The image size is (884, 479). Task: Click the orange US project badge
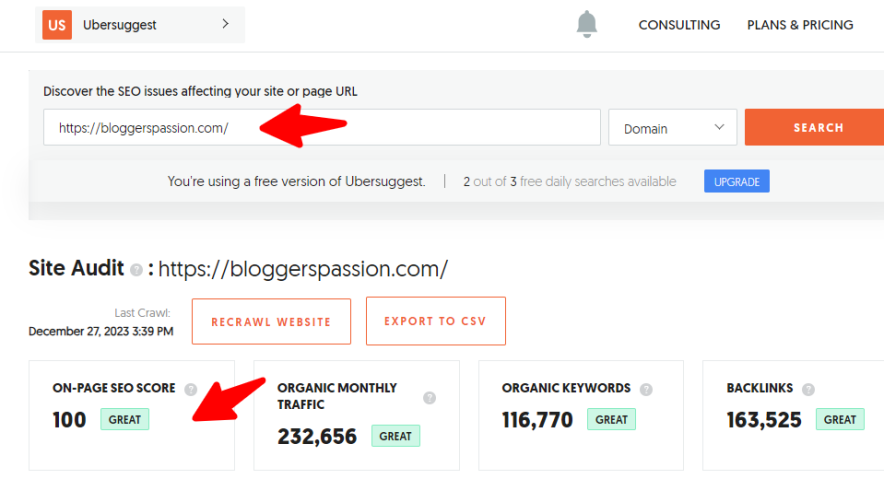[x=58, y=24]
